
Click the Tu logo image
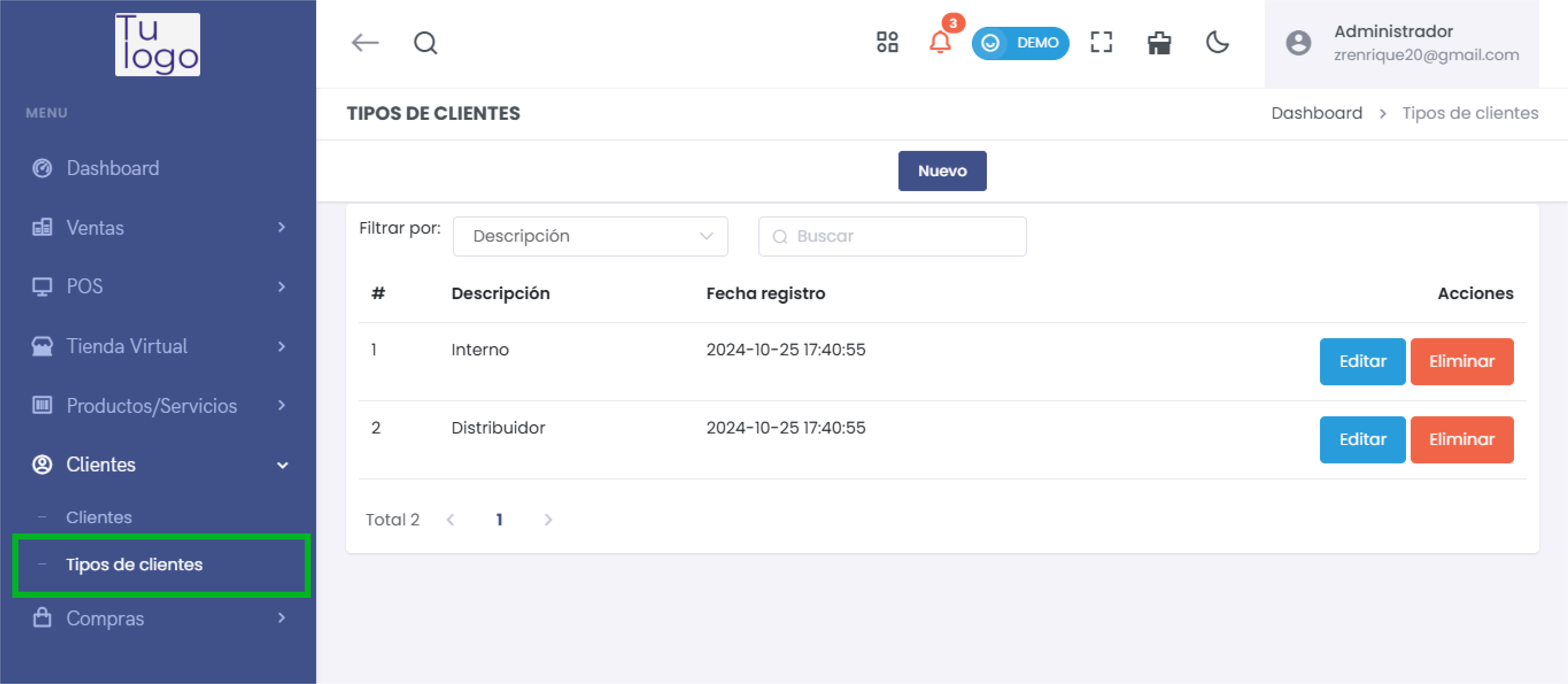[x=158, y=44]
